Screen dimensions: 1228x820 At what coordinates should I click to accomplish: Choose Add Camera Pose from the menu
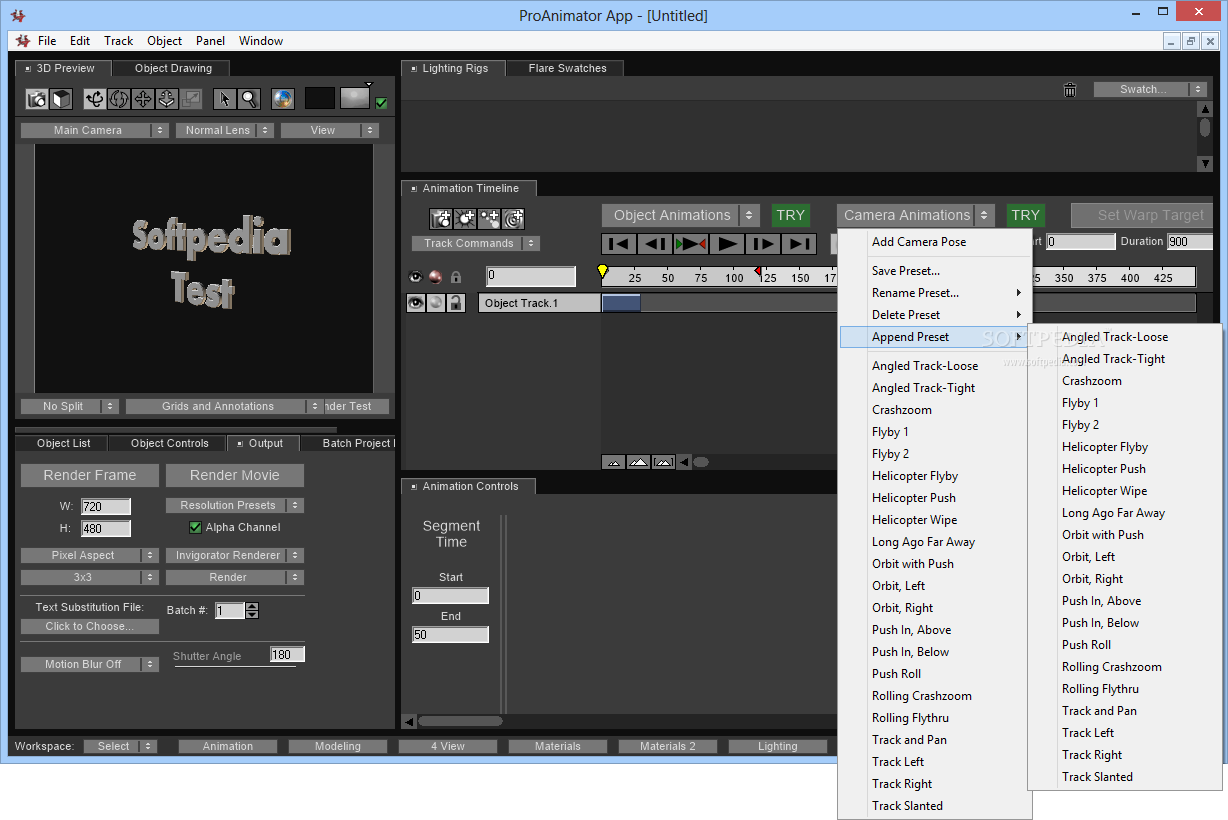[x=919, y=241]
